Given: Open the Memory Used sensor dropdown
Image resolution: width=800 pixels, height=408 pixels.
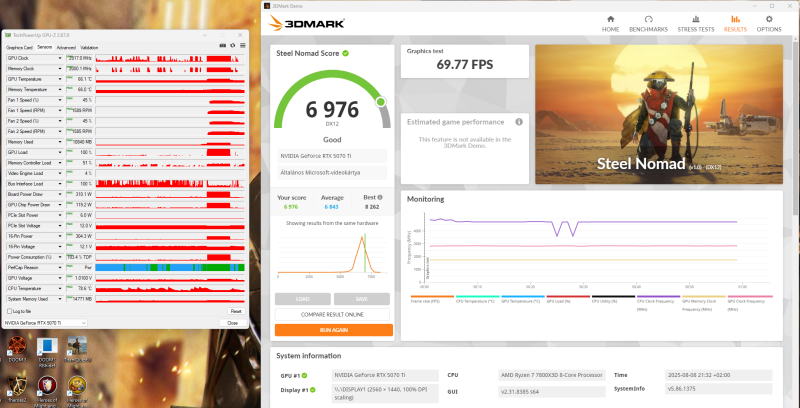Looking at the screenshot, I should (x=60, y=142).
